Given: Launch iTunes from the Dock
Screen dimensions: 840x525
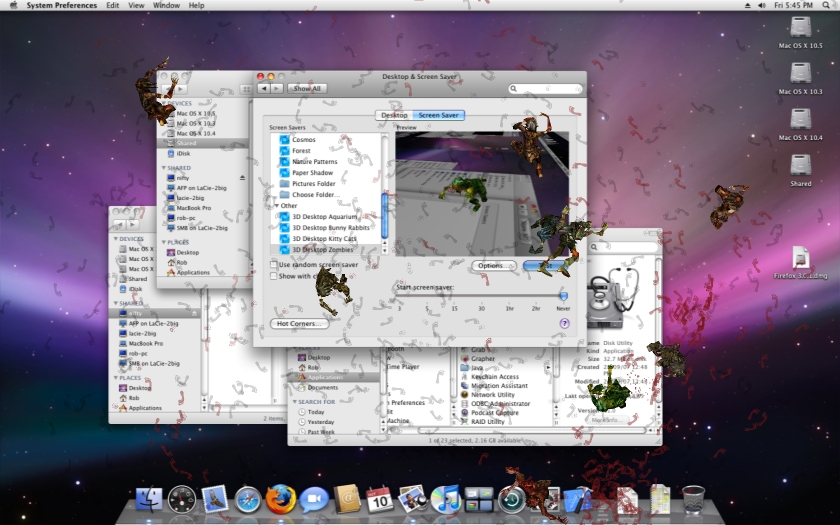Looking at the screenshot, I should point(445,499).
